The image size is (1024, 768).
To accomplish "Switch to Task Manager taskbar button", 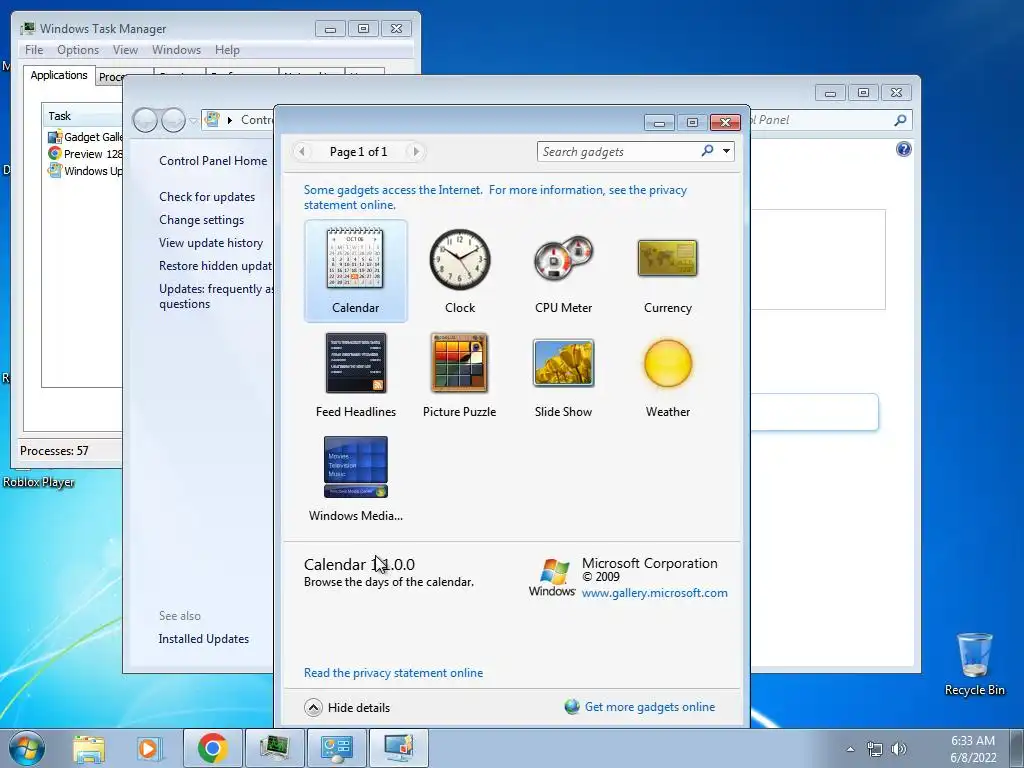I will (274, 748).
